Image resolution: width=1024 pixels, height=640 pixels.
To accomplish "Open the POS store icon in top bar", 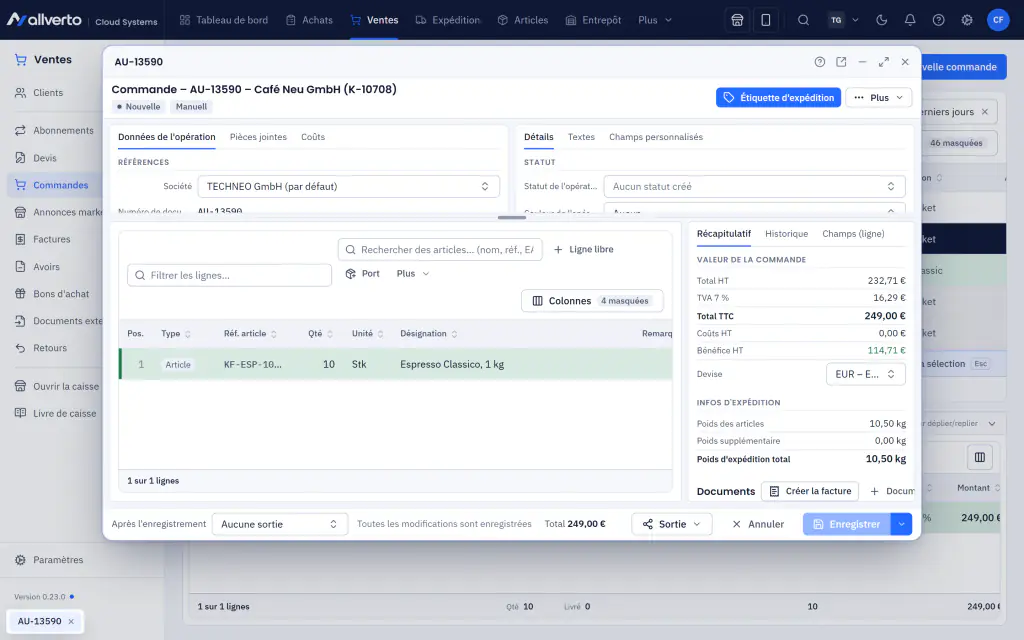I will coord(737,20).
